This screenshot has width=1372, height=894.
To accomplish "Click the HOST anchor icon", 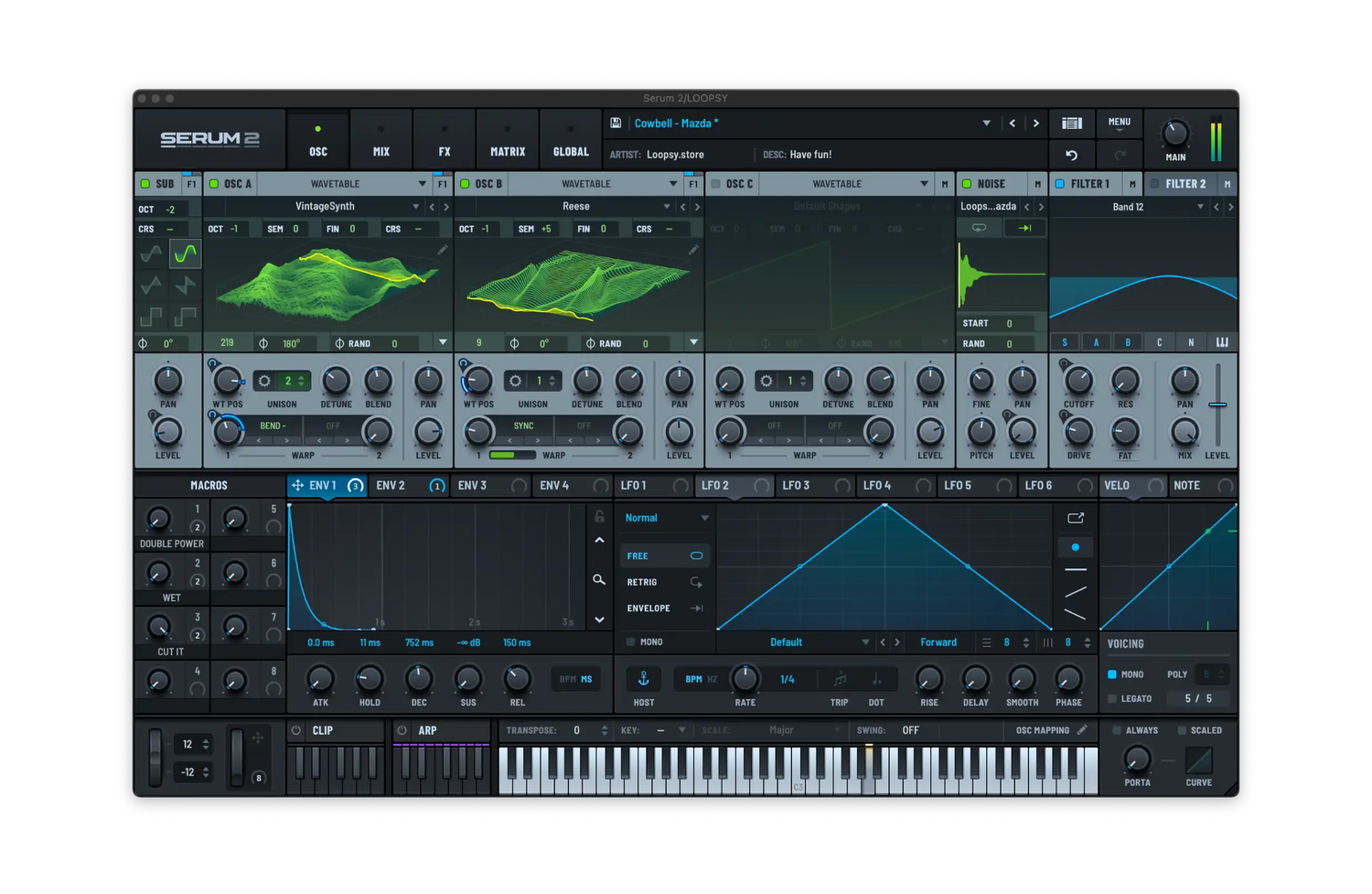I will (x=643, y=679).
